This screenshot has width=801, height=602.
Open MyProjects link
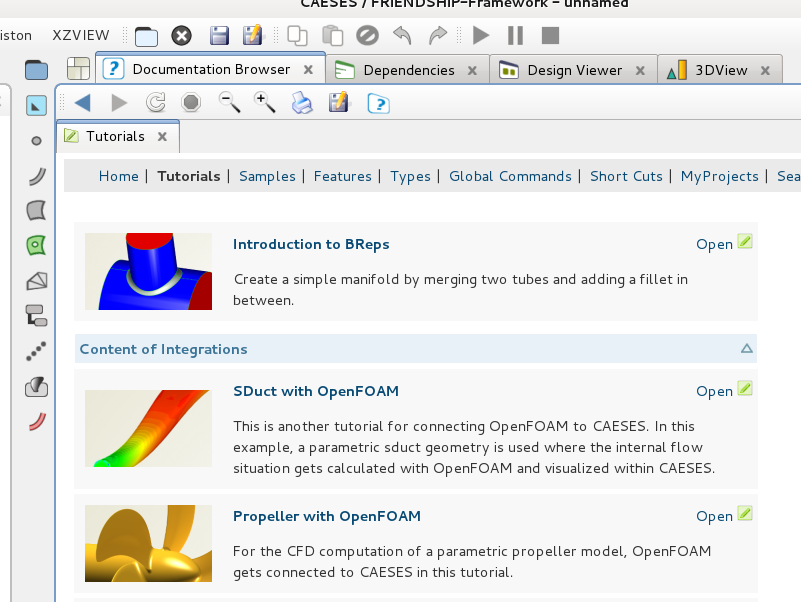pos(719,176)
